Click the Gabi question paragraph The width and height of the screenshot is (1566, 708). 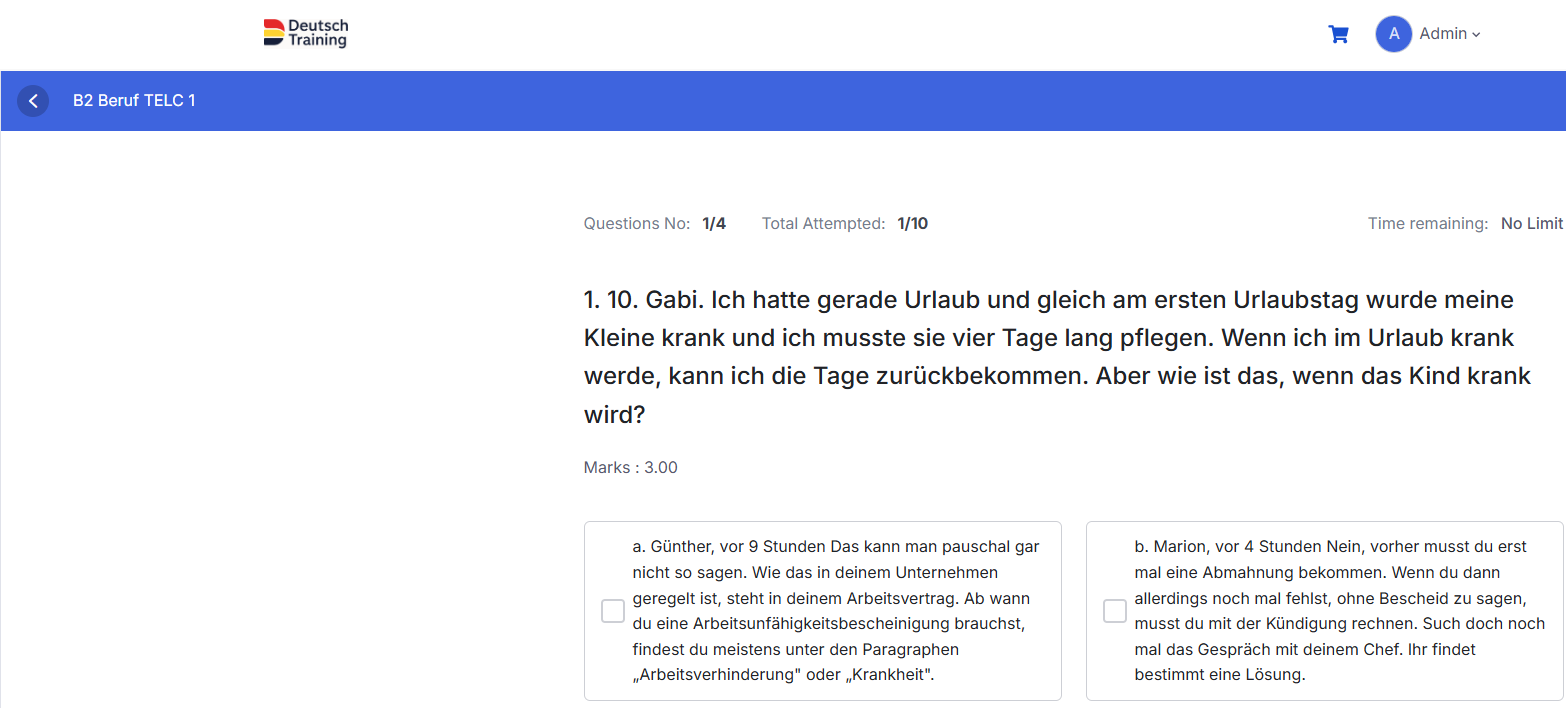[1058, 357]
